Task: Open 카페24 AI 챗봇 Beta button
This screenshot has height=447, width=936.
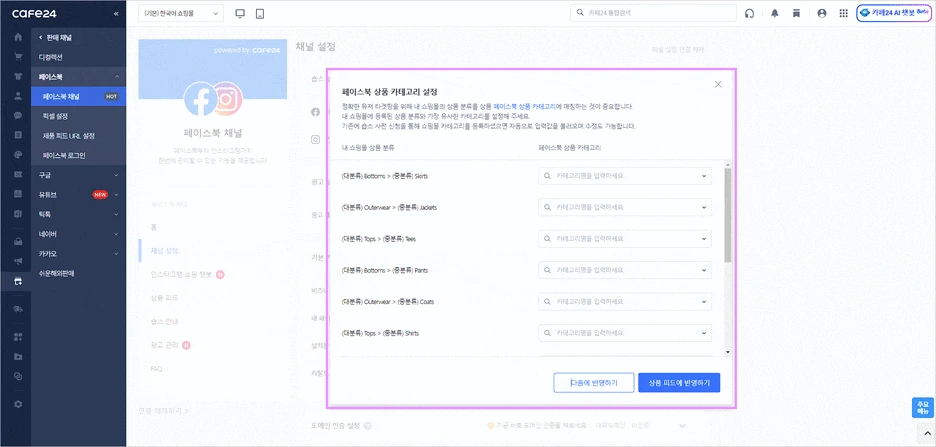Action: [893, 13]
